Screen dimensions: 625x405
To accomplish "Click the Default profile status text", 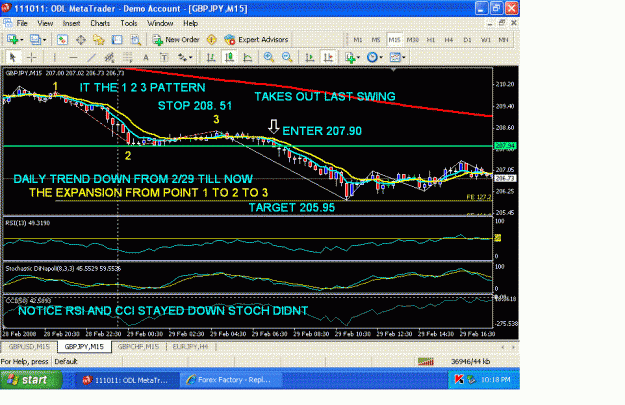I will (66, 362).
